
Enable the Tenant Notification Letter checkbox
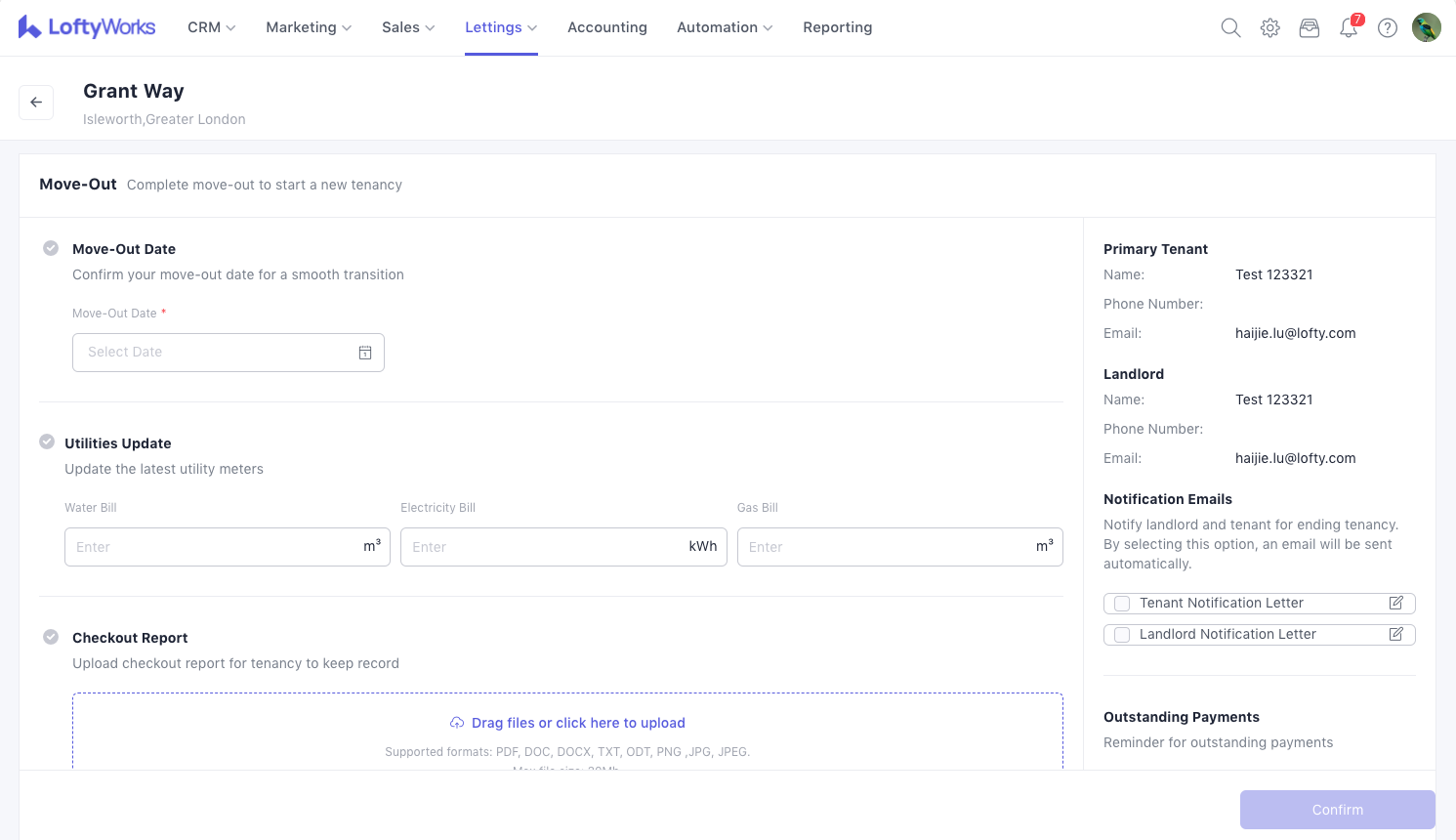point(1122,604)
